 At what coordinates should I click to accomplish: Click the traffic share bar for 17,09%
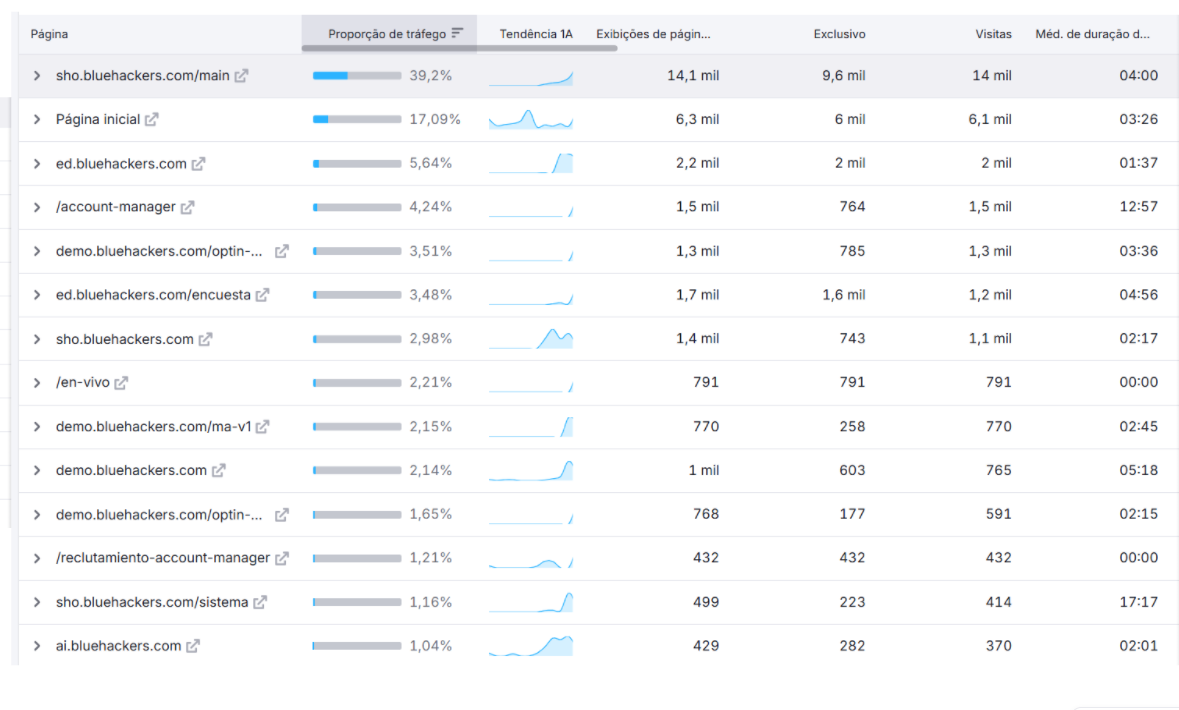click(x=357, y=120)
